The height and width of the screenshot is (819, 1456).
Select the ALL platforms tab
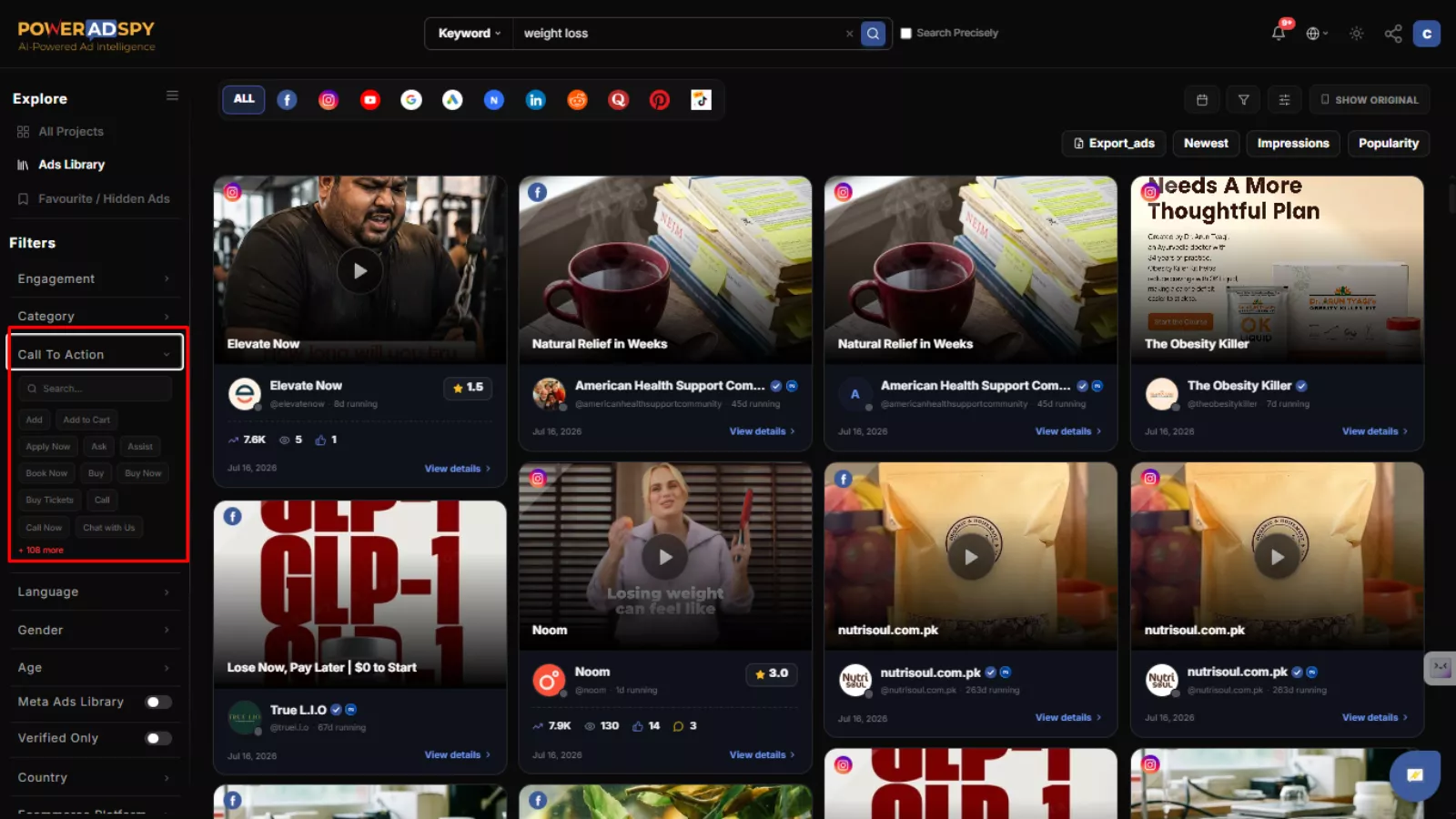coord(244,99)
